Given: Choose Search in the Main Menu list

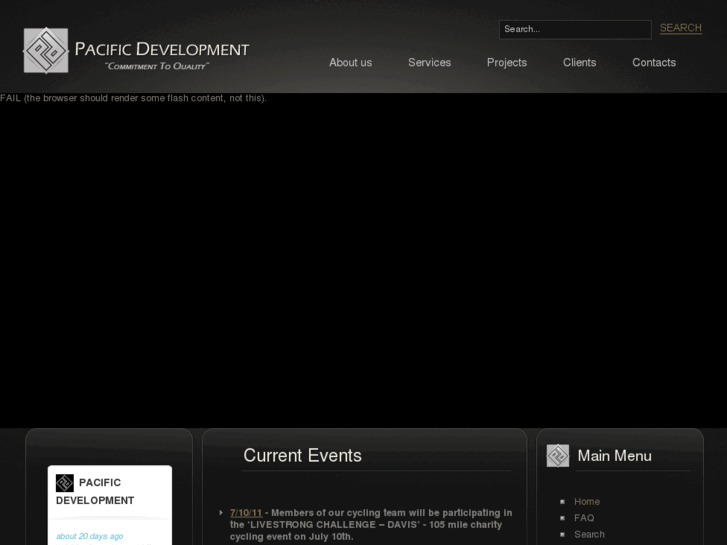Looking at the screenshot, I should (589, 535).
